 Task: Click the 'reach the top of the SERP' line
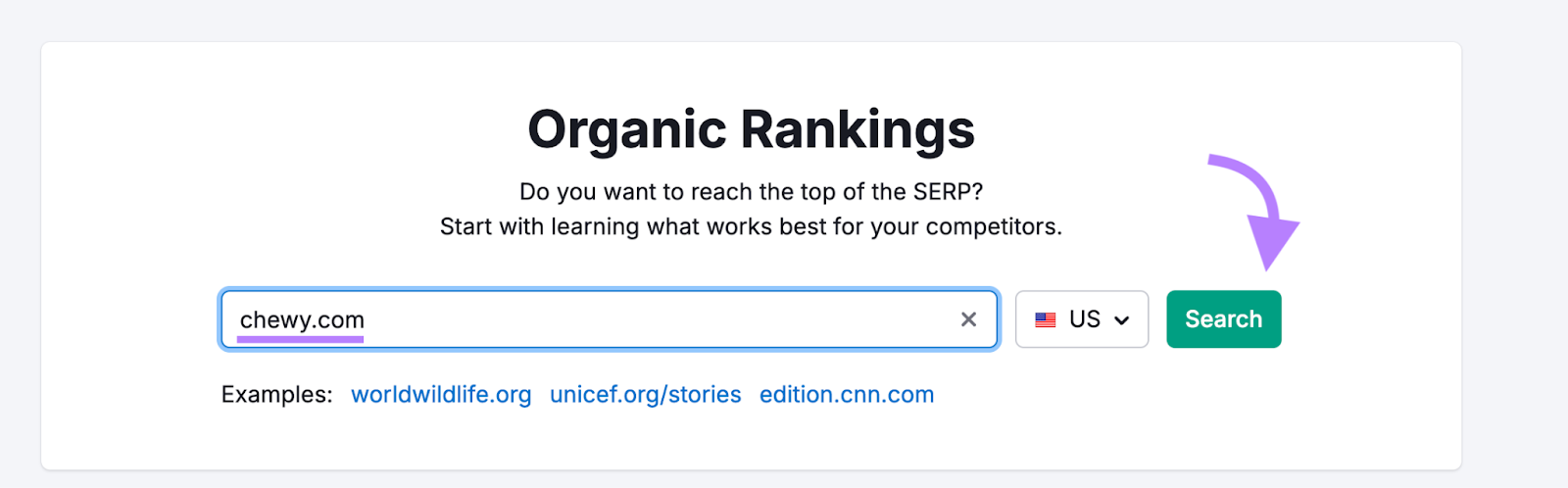click(751, 191)
